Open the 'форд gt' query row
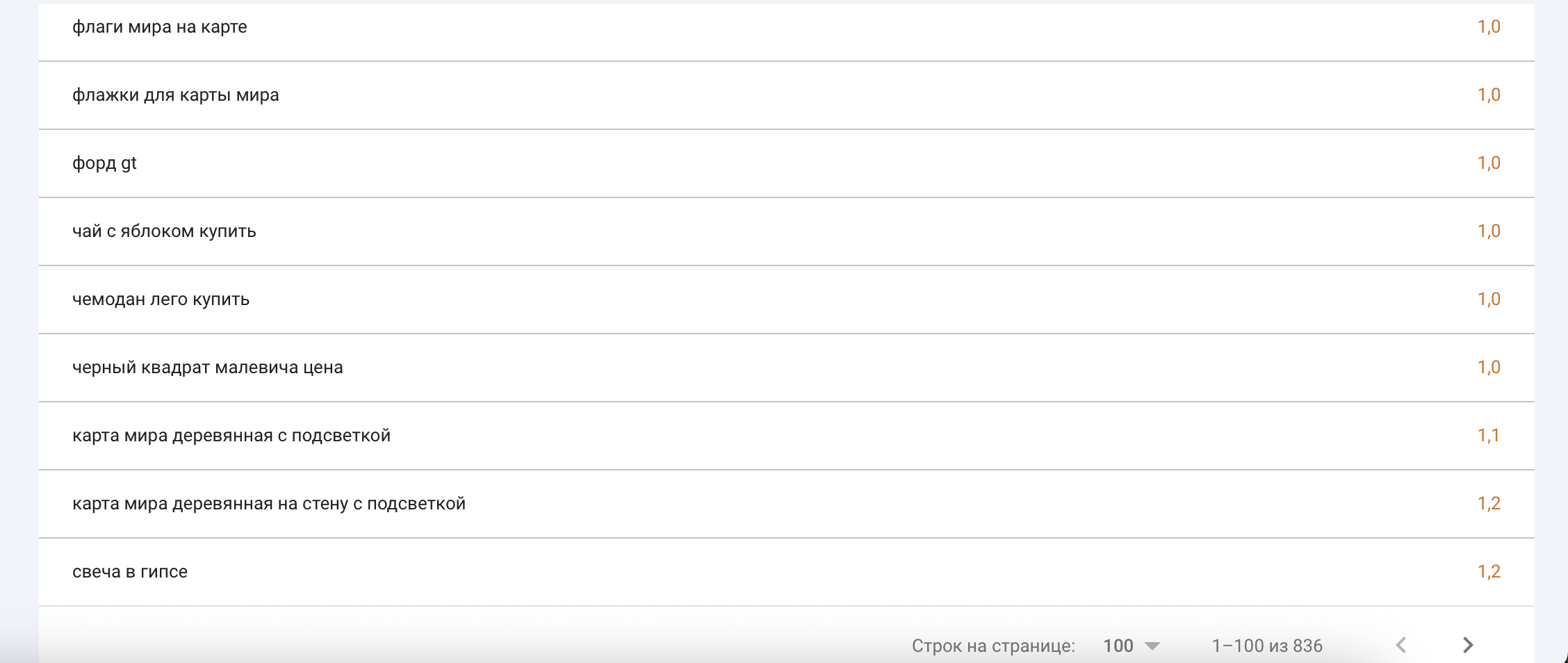1568x663 pixels. point(105,163)
